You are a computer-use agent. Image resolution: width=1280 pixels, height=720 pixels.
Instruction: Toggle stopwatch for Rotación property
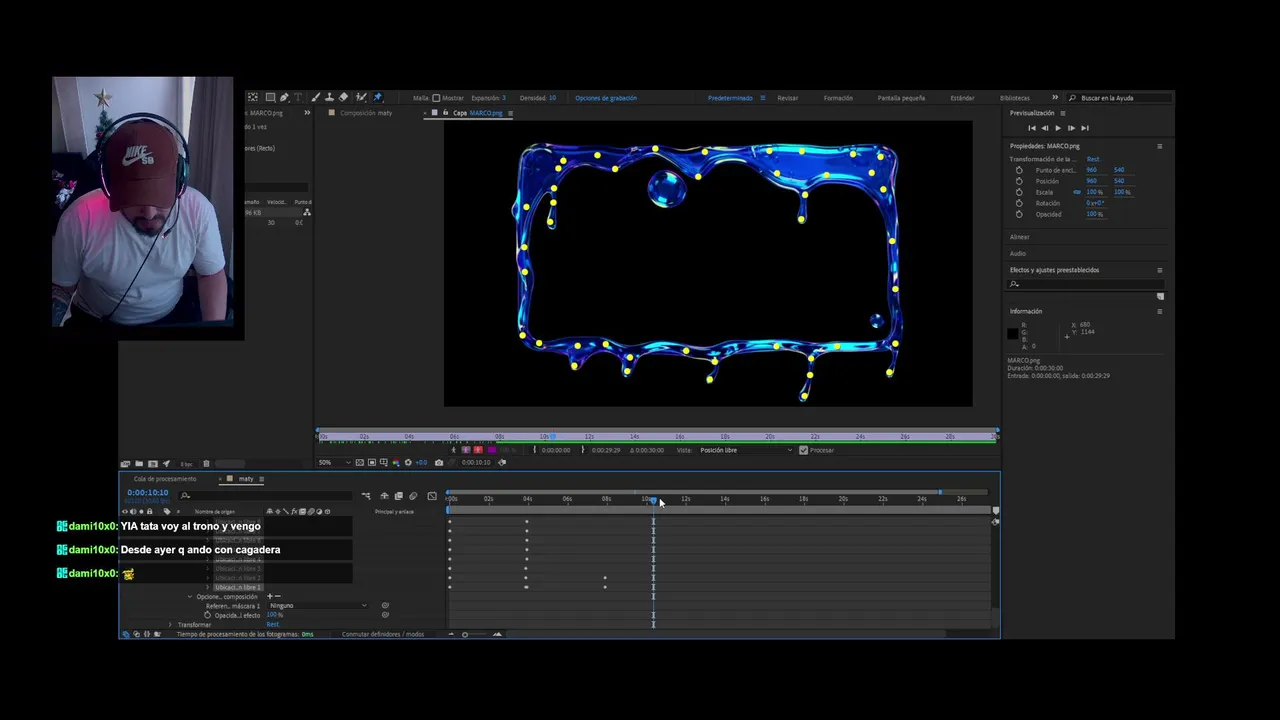[x=1019, y=203]
